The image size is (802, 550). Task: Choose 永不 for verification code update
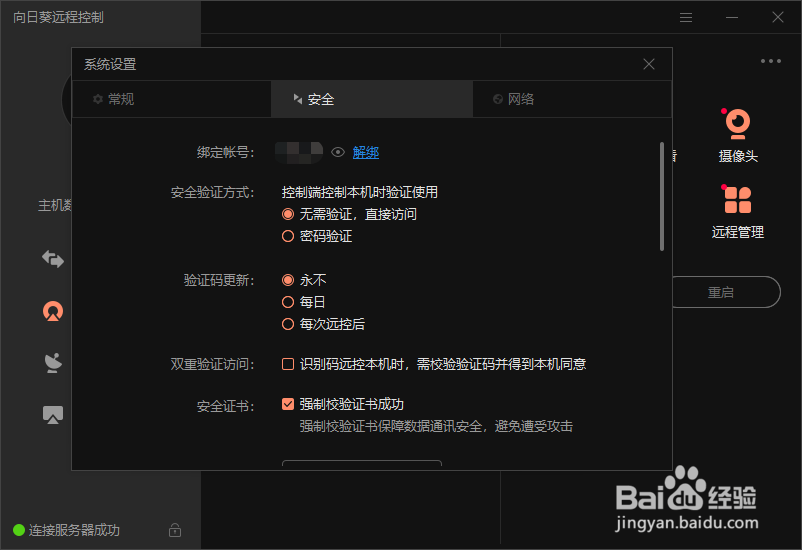288,280
